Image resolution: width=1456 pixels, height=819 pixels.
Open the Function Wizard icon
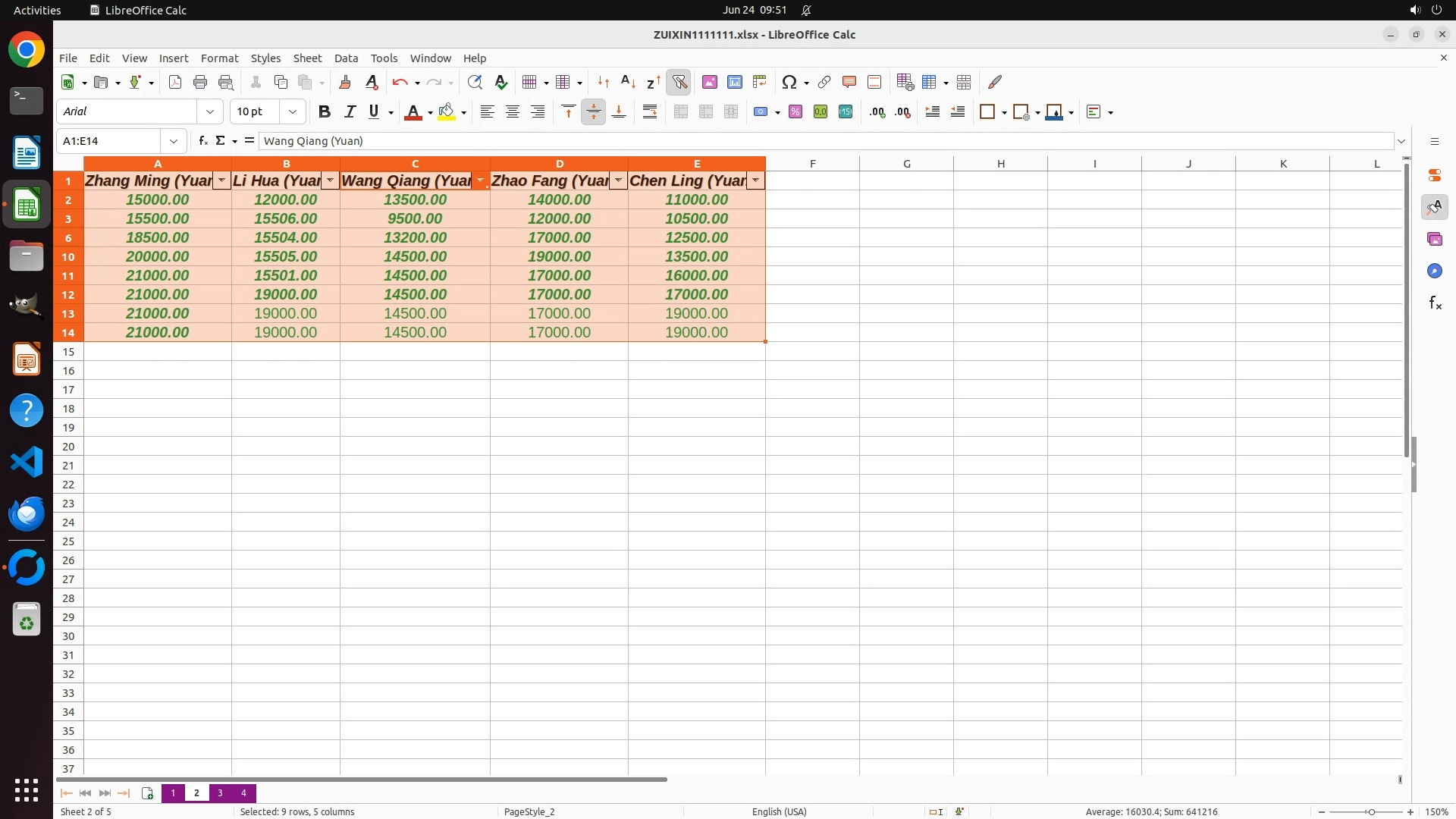coord(202,140)
